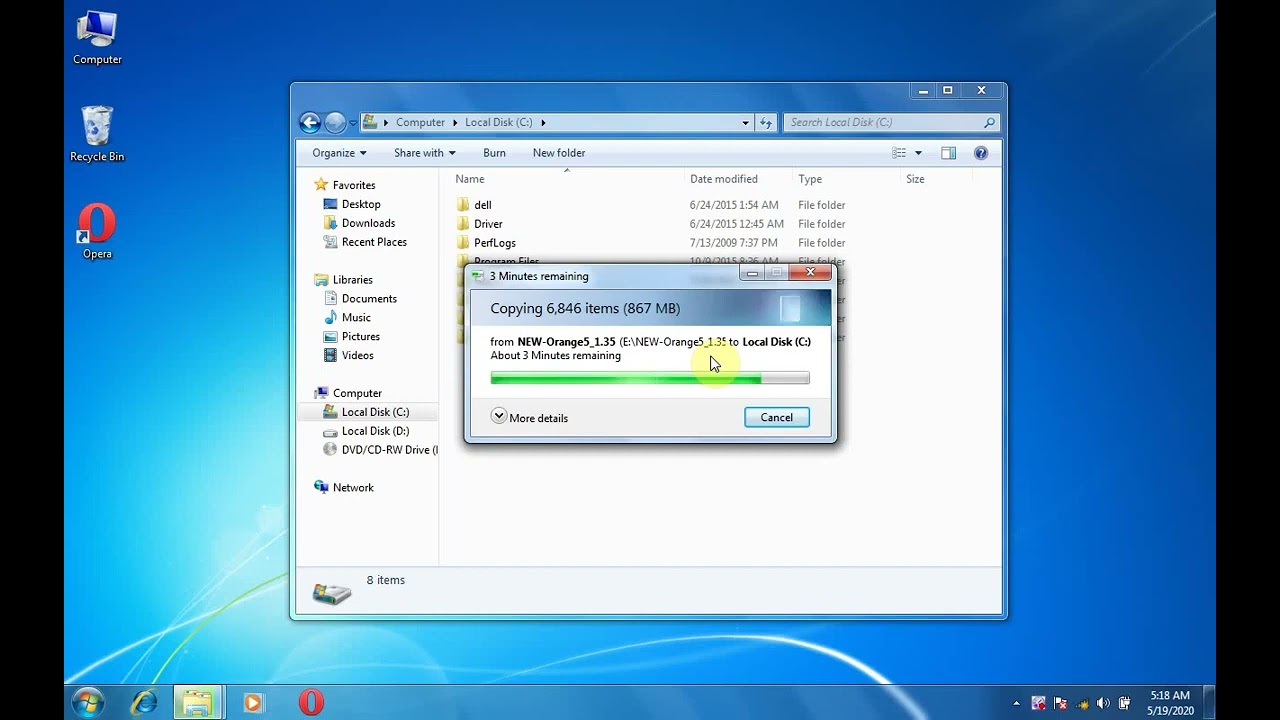Open Favorites star in navigation pane
The height and width of the screenshot is (720, 1280).
321,185
